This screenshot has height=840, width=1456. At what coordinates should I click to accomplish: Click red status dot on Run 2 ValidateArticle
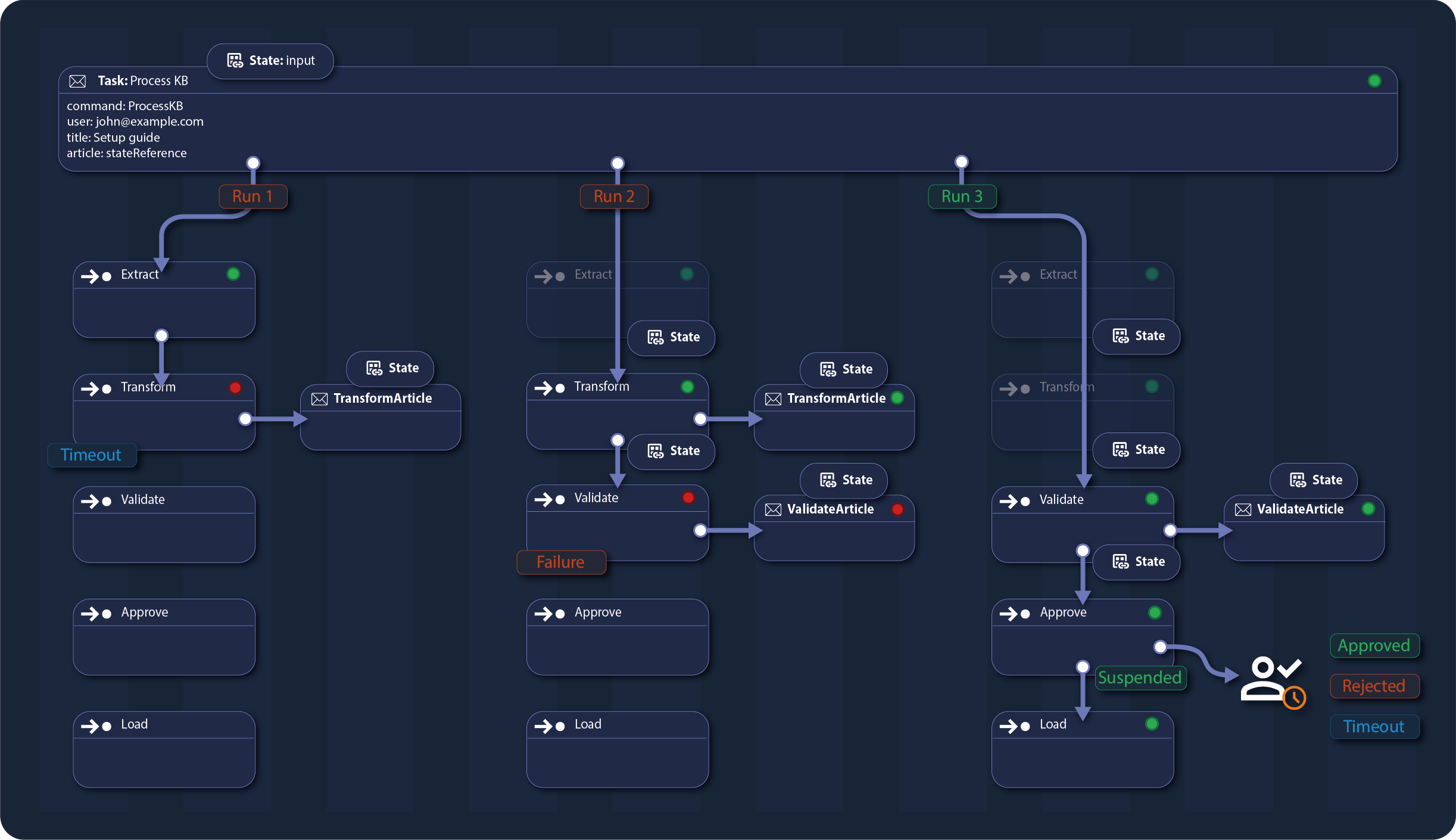(x=897, y=509)
